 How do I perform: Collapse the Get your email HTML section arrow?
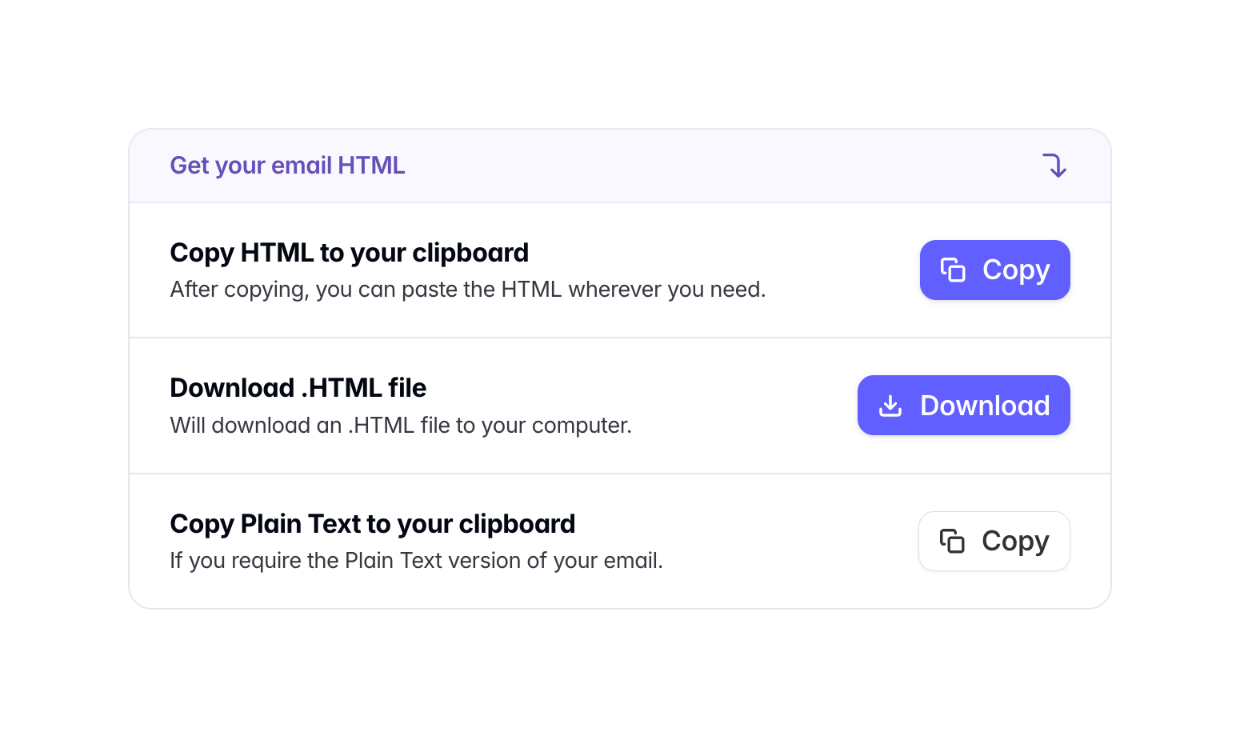(1054, 166)
